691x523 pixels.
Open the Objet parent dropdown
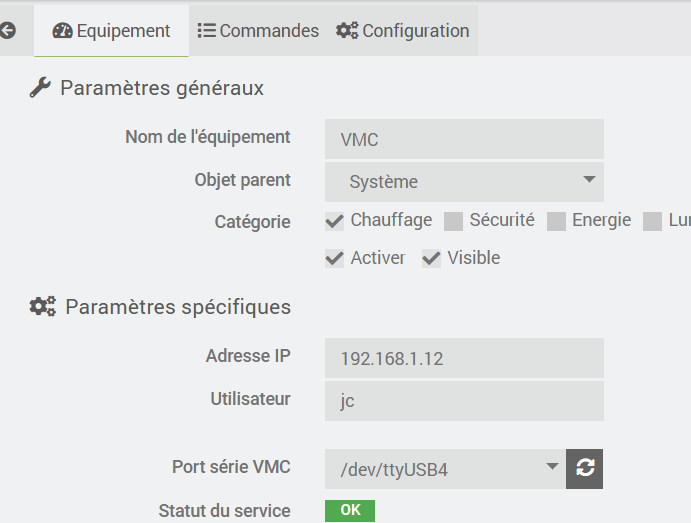464,182
